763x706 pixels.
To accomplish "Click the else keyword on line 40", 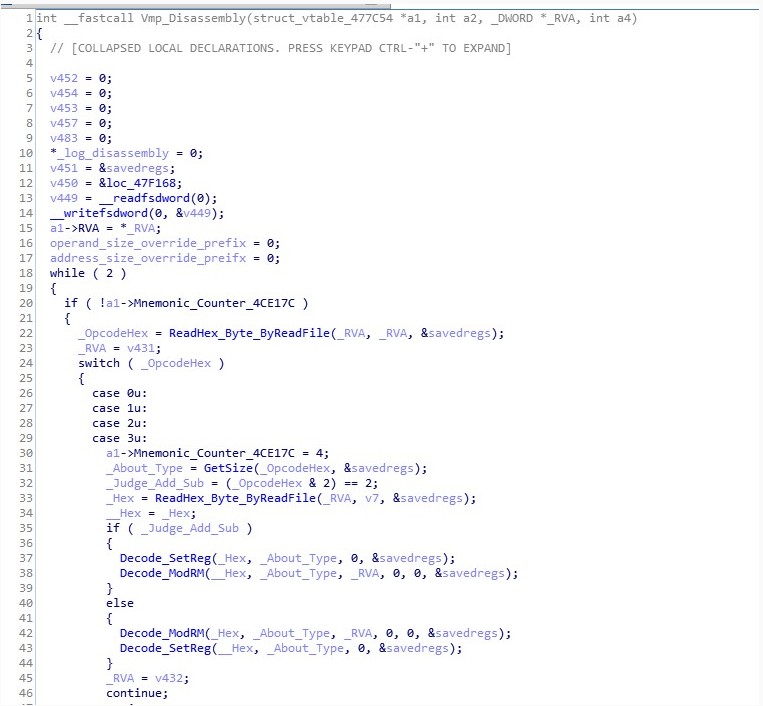I will pos(120,603).
